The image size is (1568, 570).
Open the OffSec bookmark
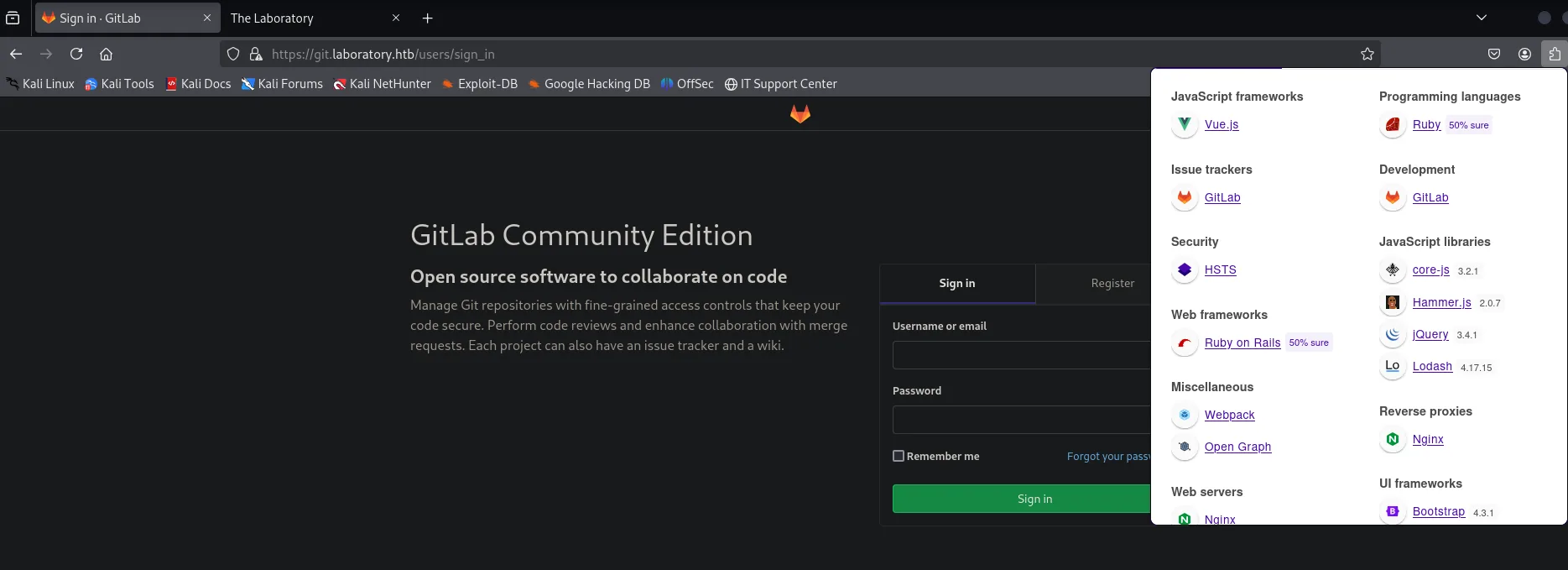[x=687, y=84]
